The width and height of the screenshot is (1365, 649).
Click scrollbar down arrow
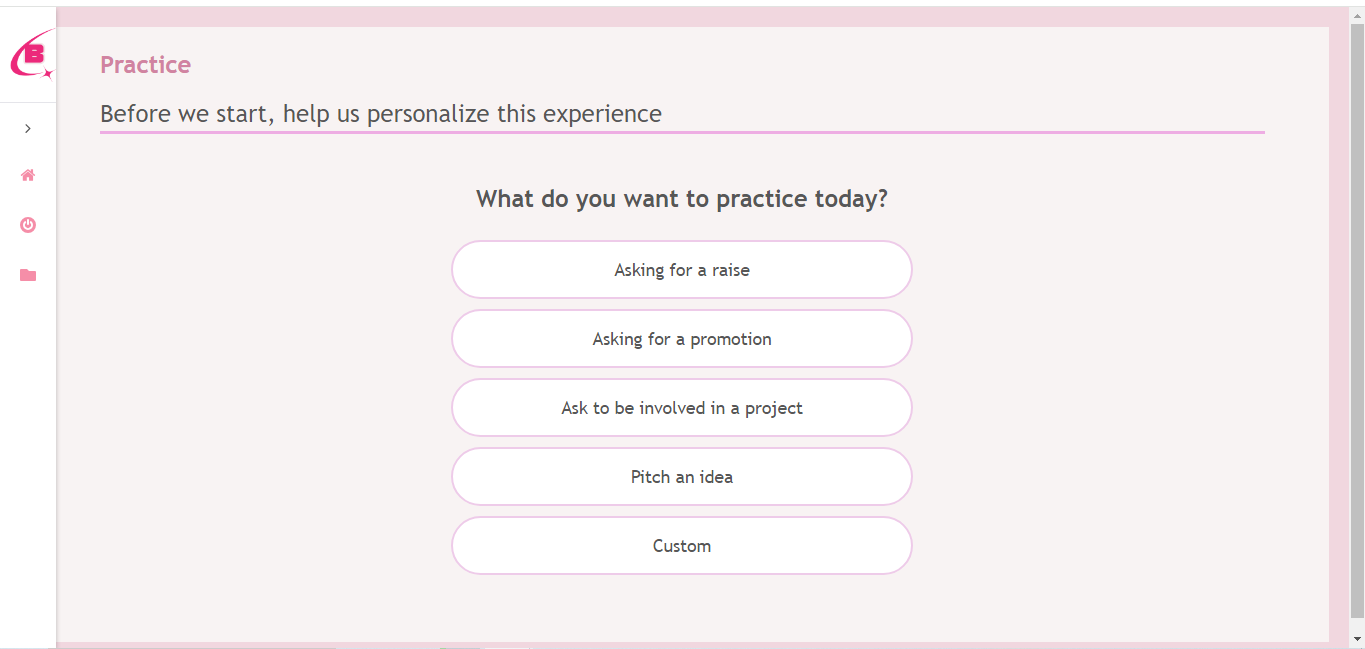pyautogui.click(x=1357, y=639)
